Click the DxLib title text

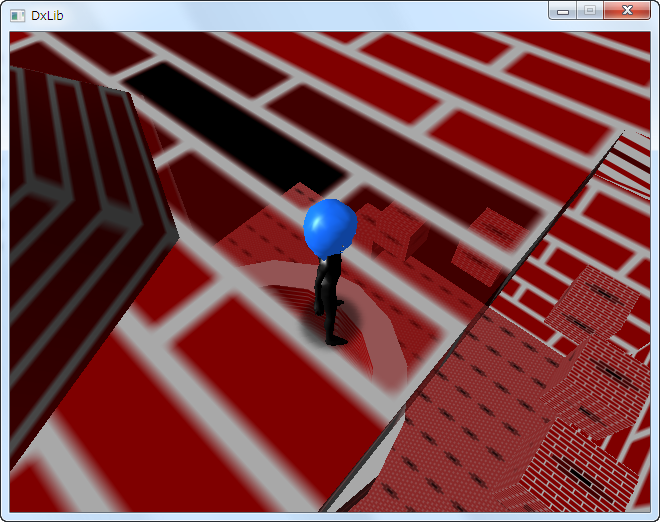[x=48, y=15]
